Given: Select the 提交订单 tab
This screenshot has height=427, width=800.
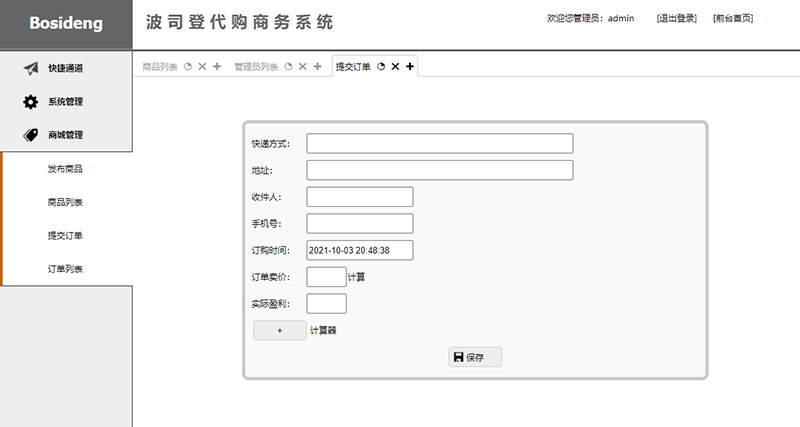Looking at the screenshot, I should tap(353, 67).
